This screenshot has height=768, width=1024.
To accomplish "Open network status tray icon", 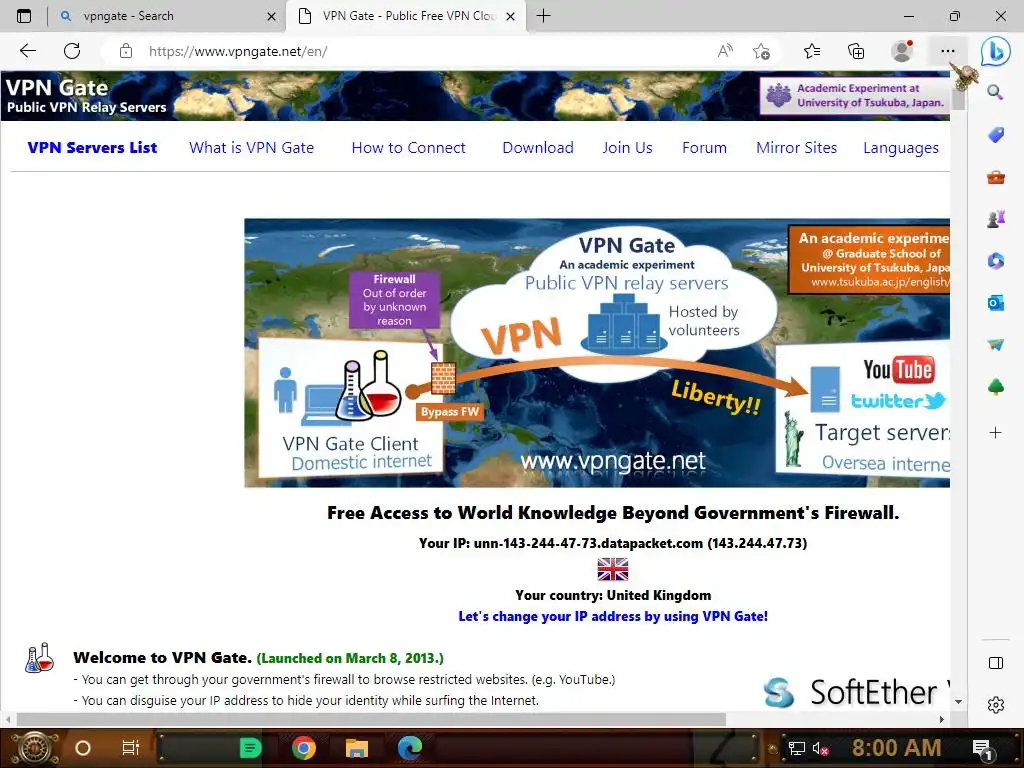I will click(796, 748).
